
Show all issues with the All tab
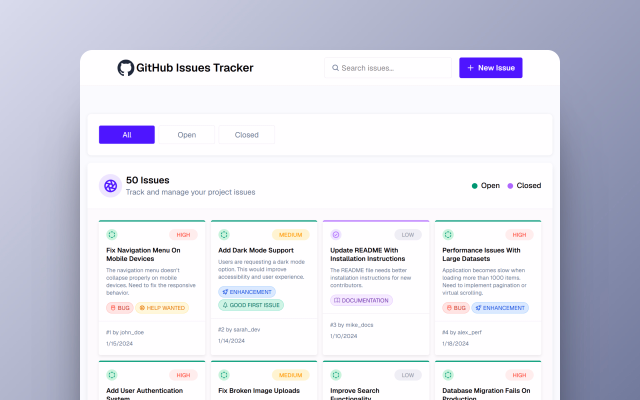[x=127, y=135]
